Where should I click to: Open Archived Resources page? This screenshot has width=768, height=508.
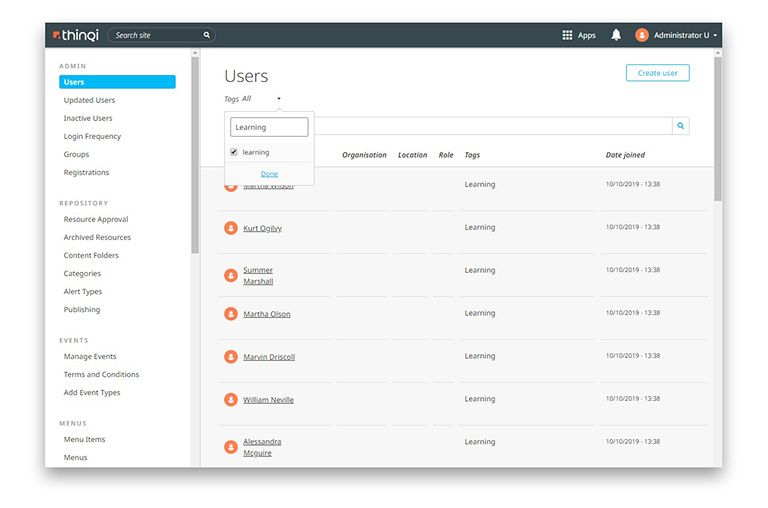pyautogui.click(x=97, y=237)
